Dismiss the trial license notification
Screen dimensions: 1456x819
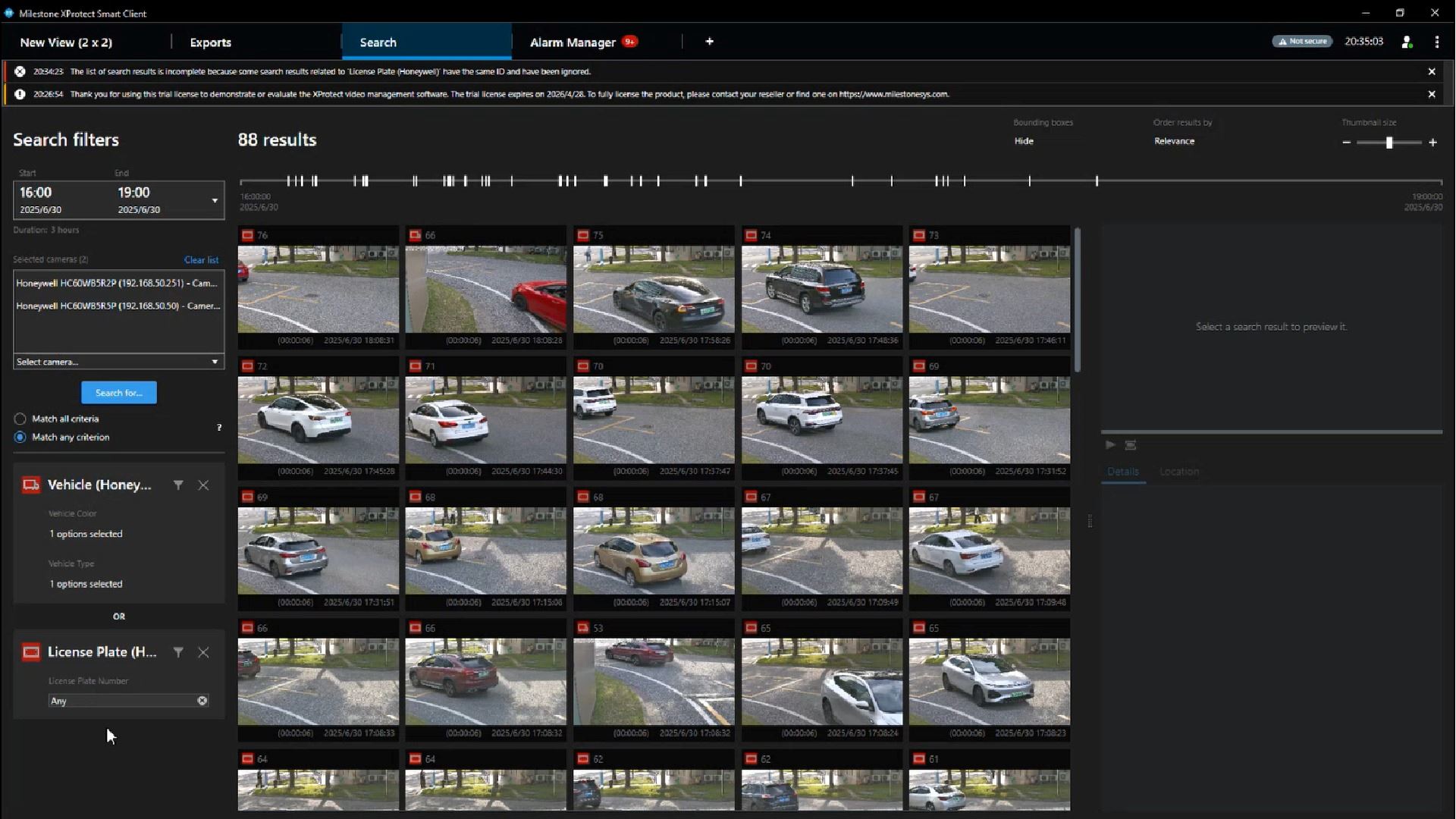(1432, 94)
